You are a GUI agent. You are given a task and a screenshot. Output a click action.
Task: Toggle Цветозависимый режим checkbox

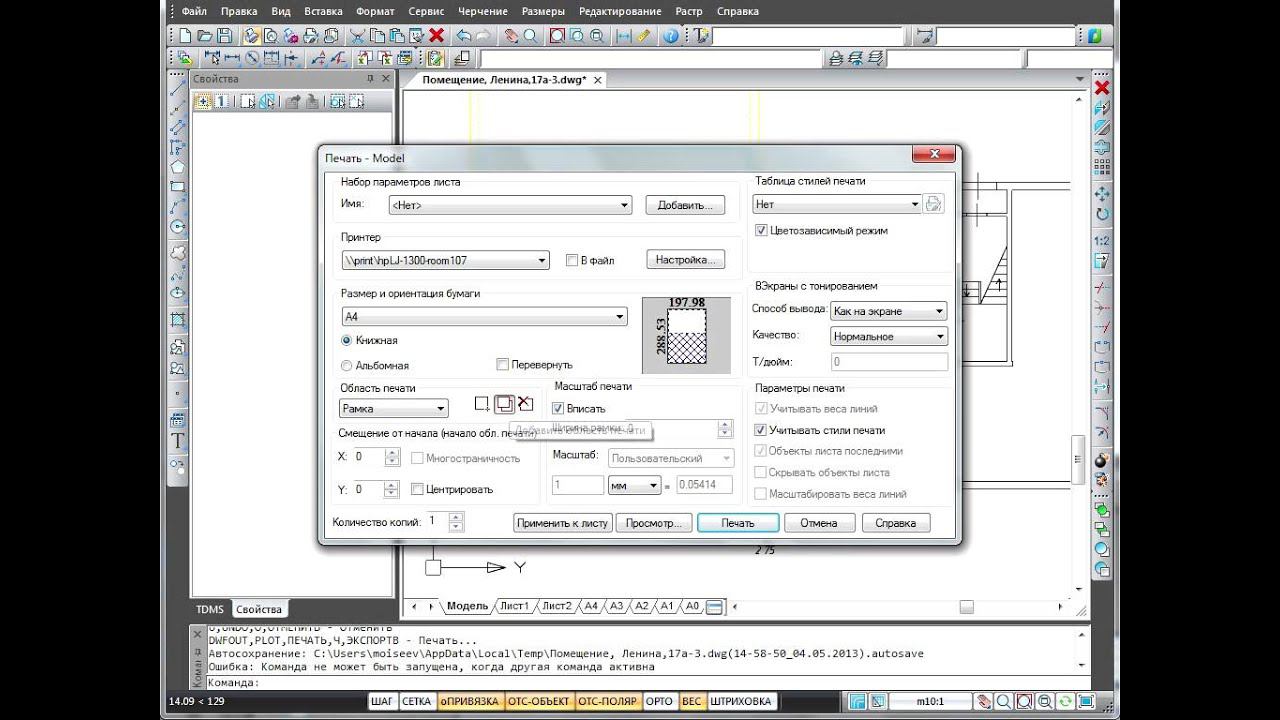(762, 230)
